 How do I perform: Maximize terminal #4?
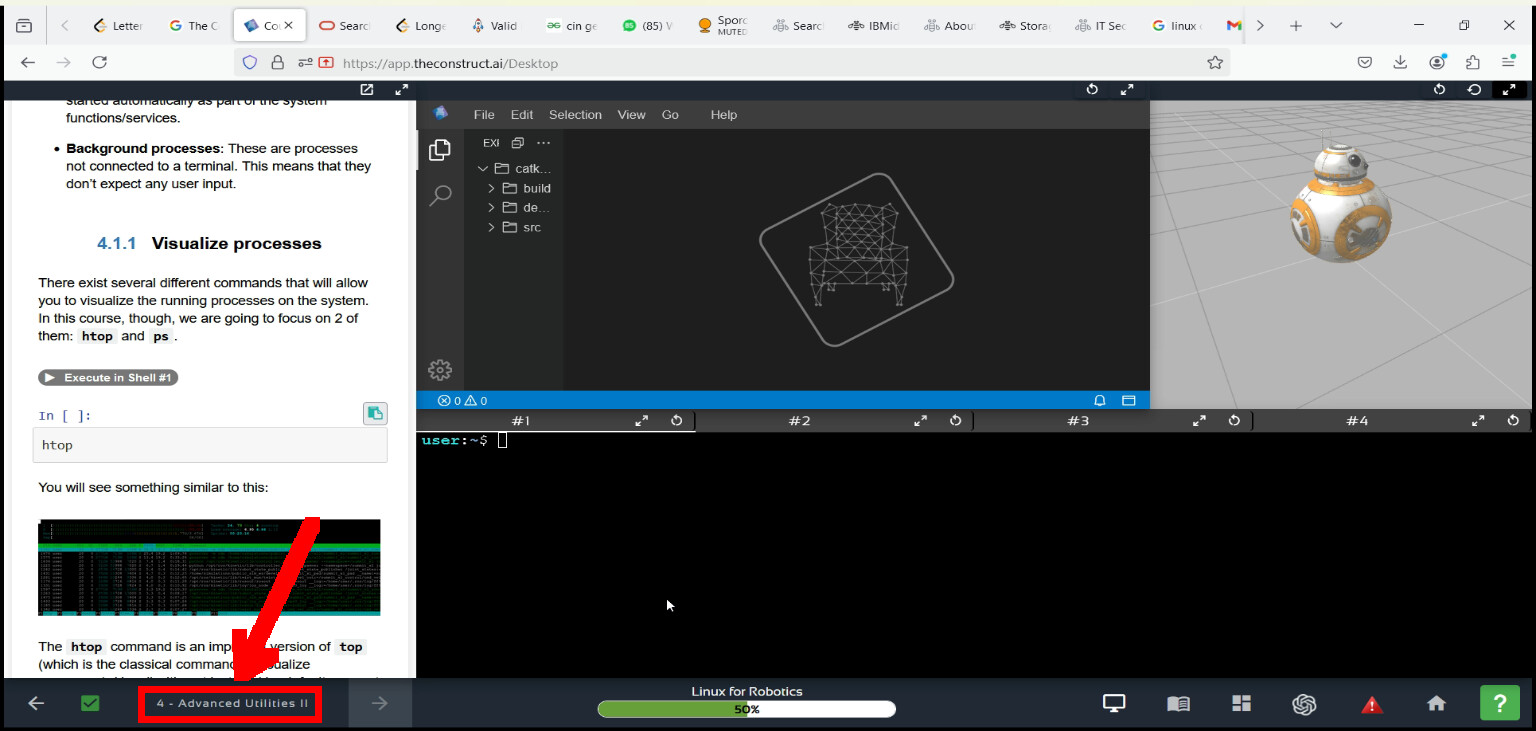(x=1478, y=421)
